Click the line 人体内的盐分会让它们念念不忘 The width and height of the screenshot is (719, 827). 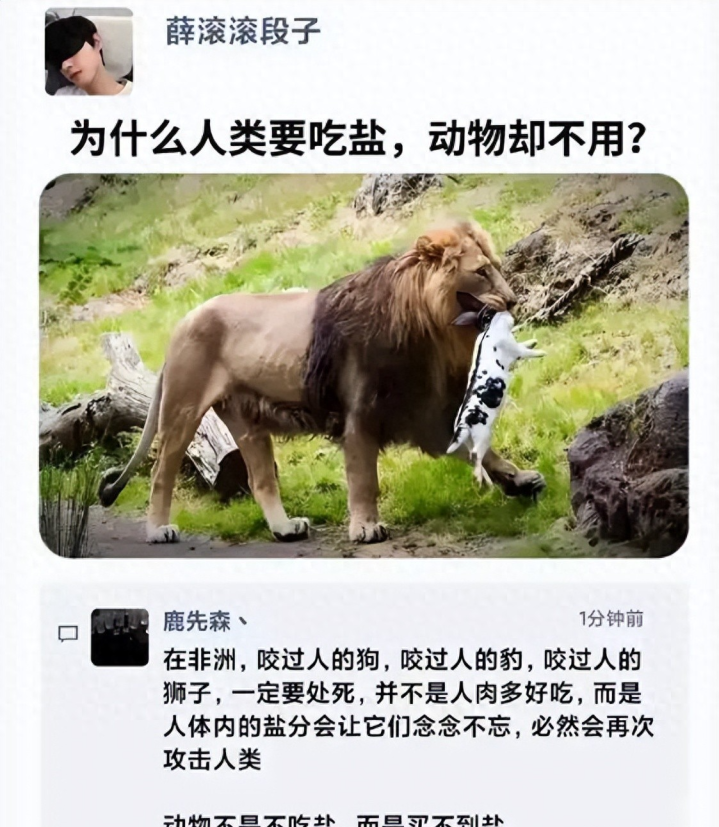click(x=337, y=727)
